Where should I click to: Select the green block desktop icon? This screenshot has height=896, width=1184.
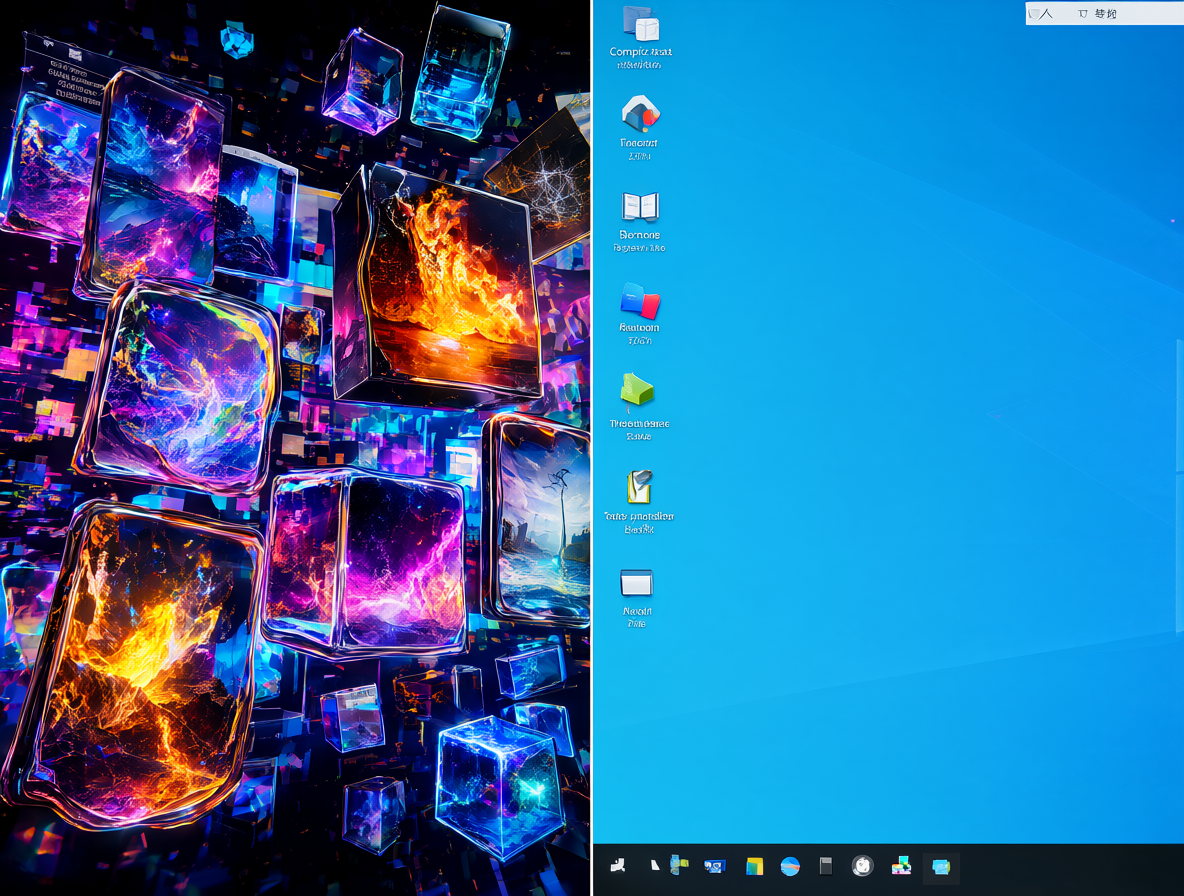pyautogui.click(x=637, y=391)
